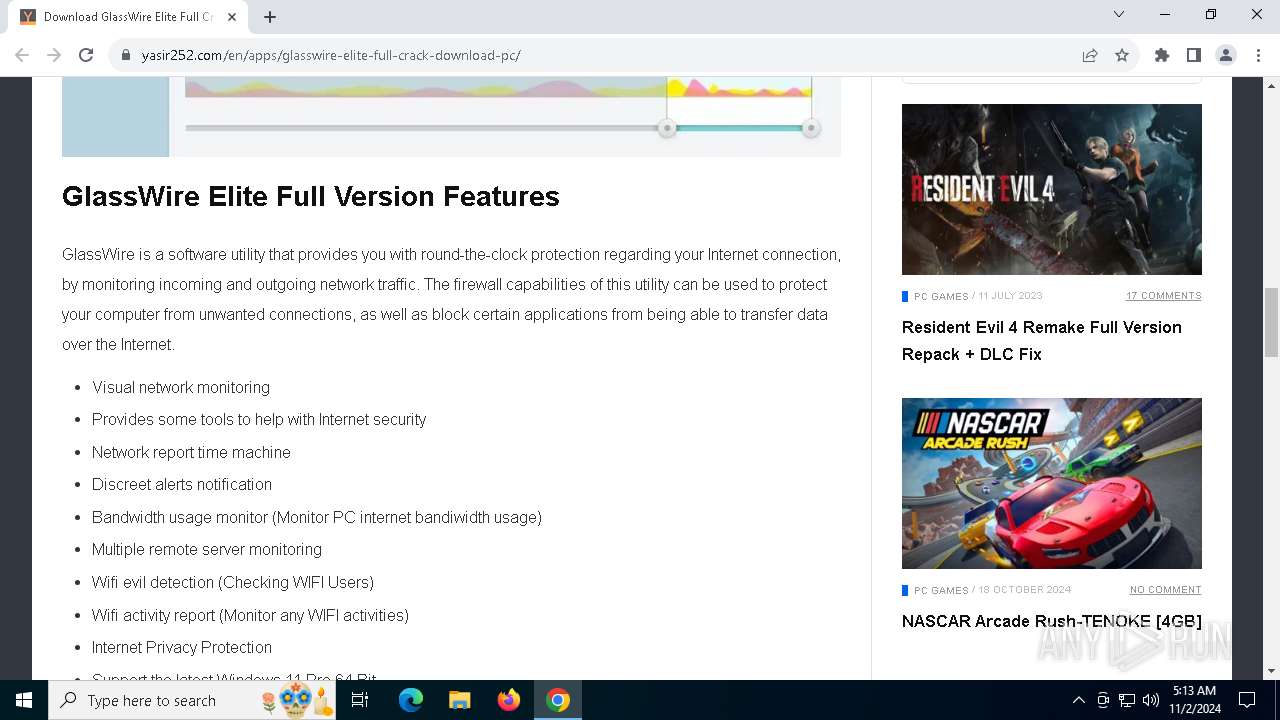Screen dimensions: 1280x720
Task: Open PC GAMES category above Resident Evil
Action: (x=941, y=296)
